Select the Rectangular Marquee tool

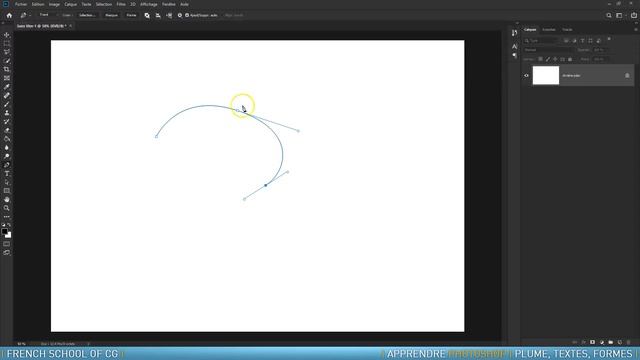point(7,43)
